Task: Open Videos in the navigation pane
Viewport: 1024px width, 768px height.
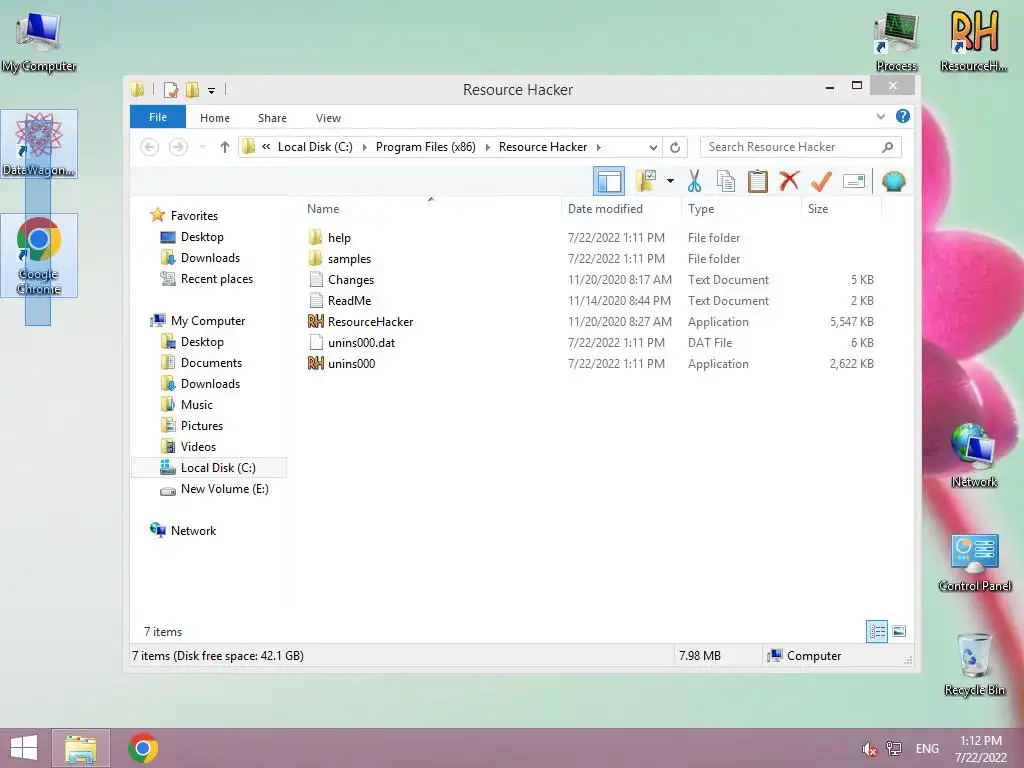Action: tap(198, 447)
